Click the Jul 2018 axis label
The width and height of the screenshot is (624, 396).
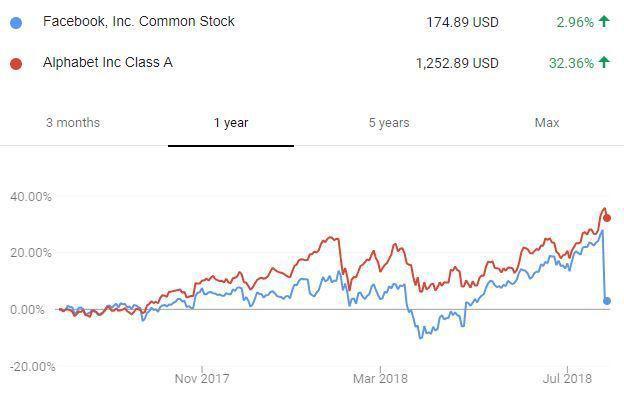[x=567, y=378]
